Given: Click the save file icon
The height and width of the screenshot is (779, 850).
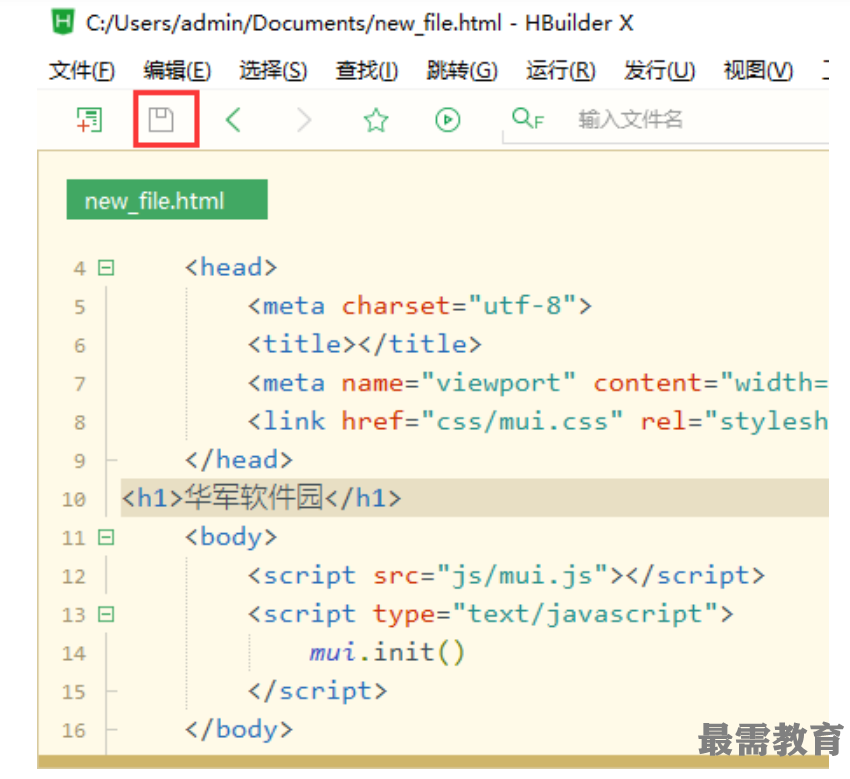Looking at the screenshot, I should [x=161, y=119].
